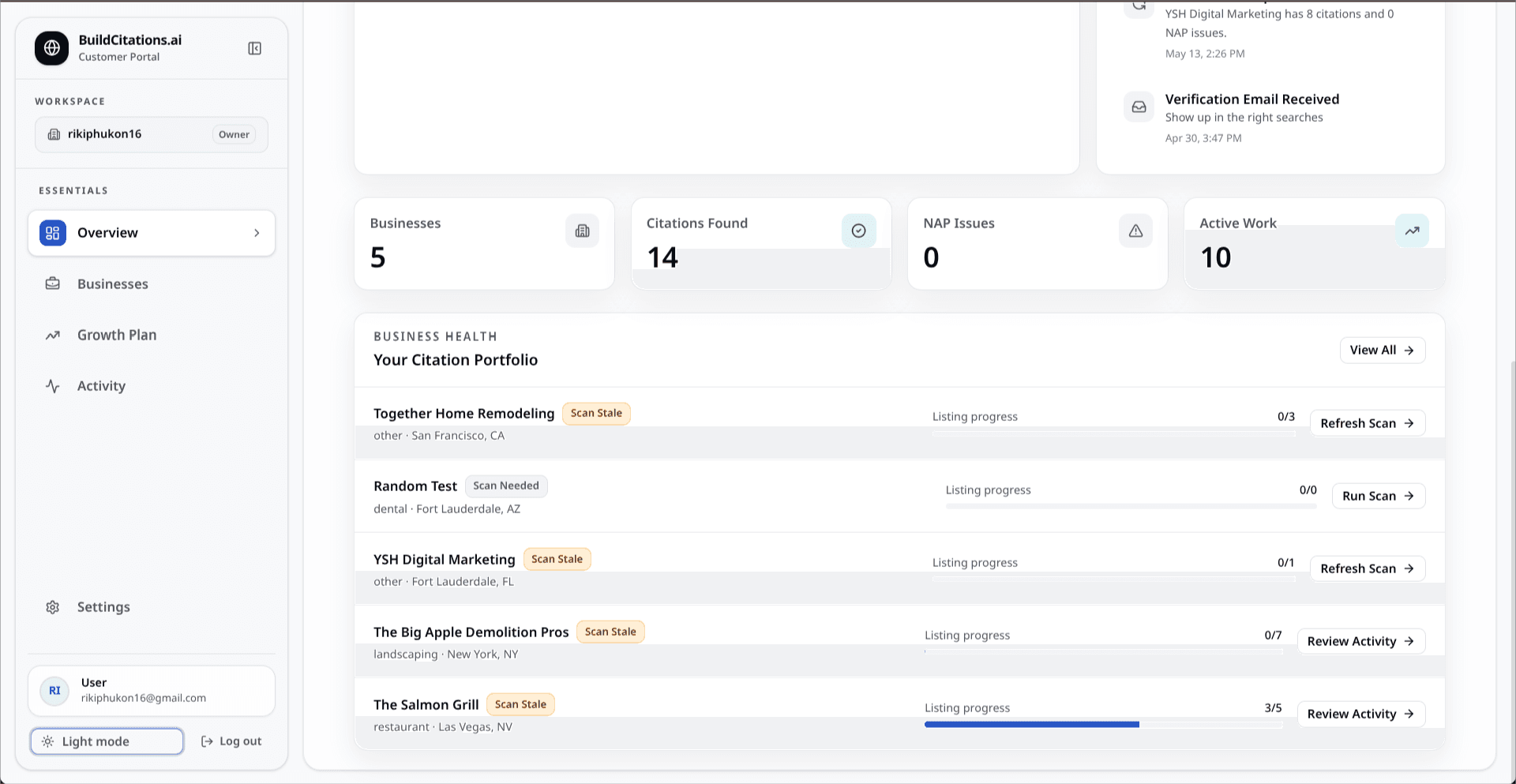1516x784 pixels.
Task: Click the Activity pulse icon
Action: [x=53, y=386]
